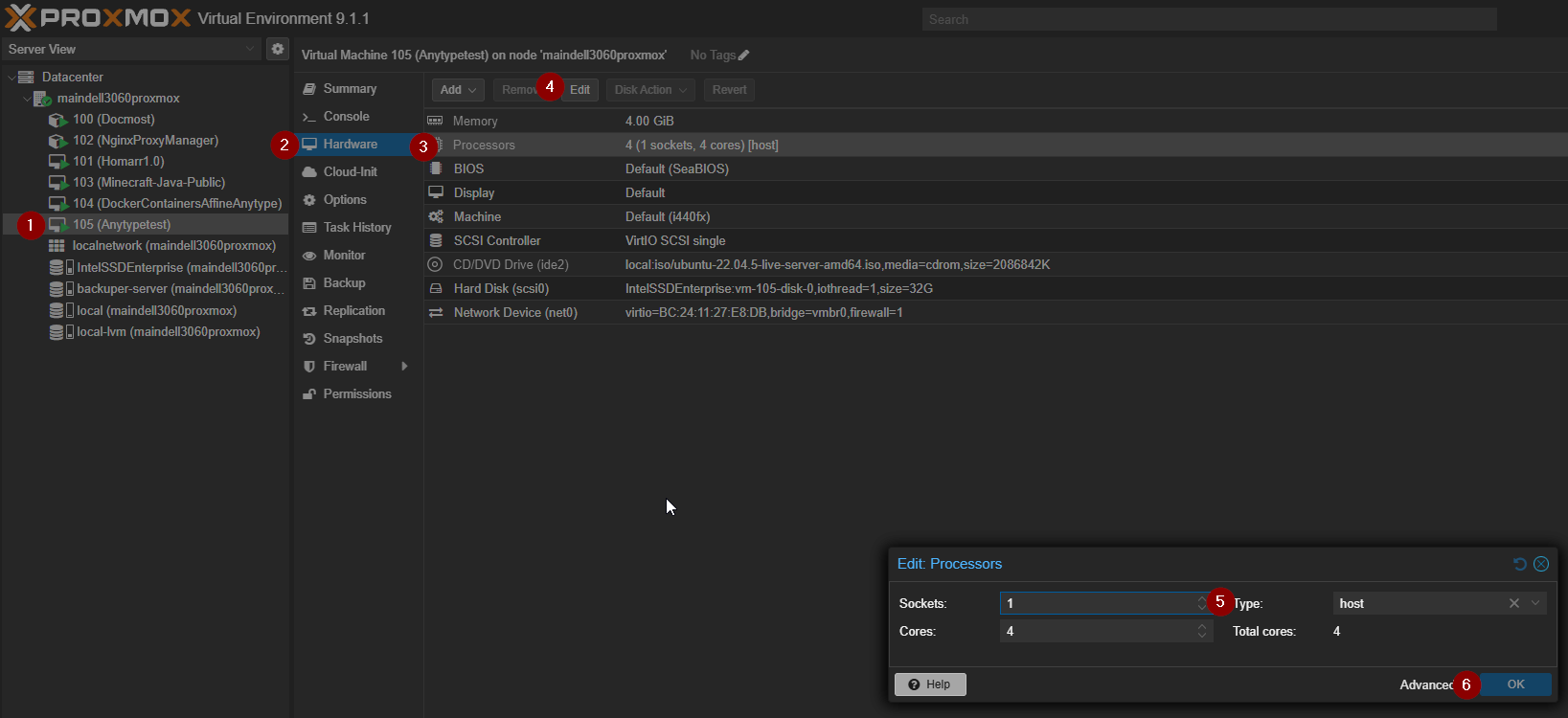The height and width of the screenshot is (718, 1568).
Task: Click the Permissions unlock icon
Action: pyautogui.click(x=309, y=394)
